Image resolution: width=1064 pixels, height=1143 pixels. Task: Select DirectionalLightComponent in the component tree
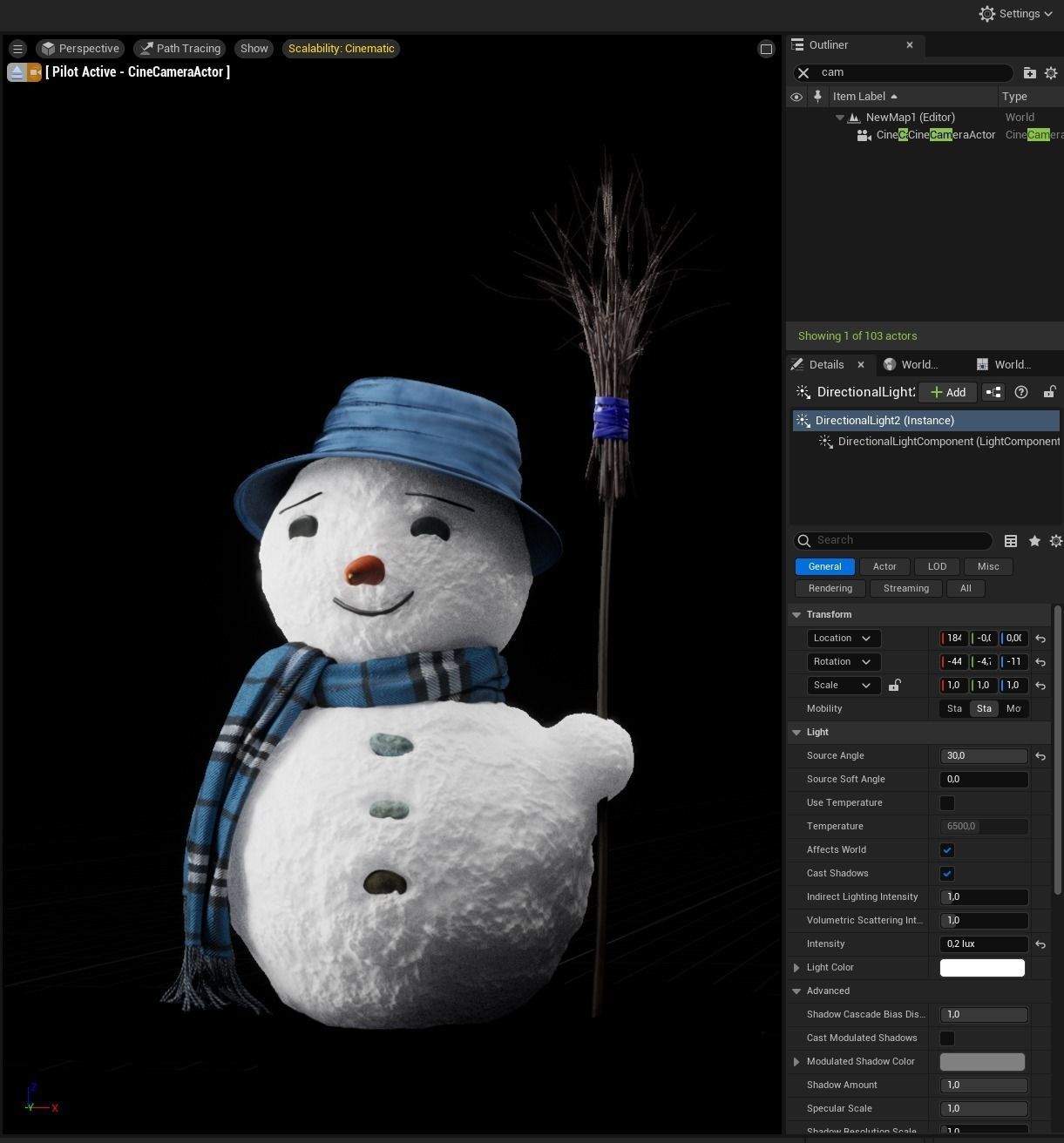pos(939,442)
